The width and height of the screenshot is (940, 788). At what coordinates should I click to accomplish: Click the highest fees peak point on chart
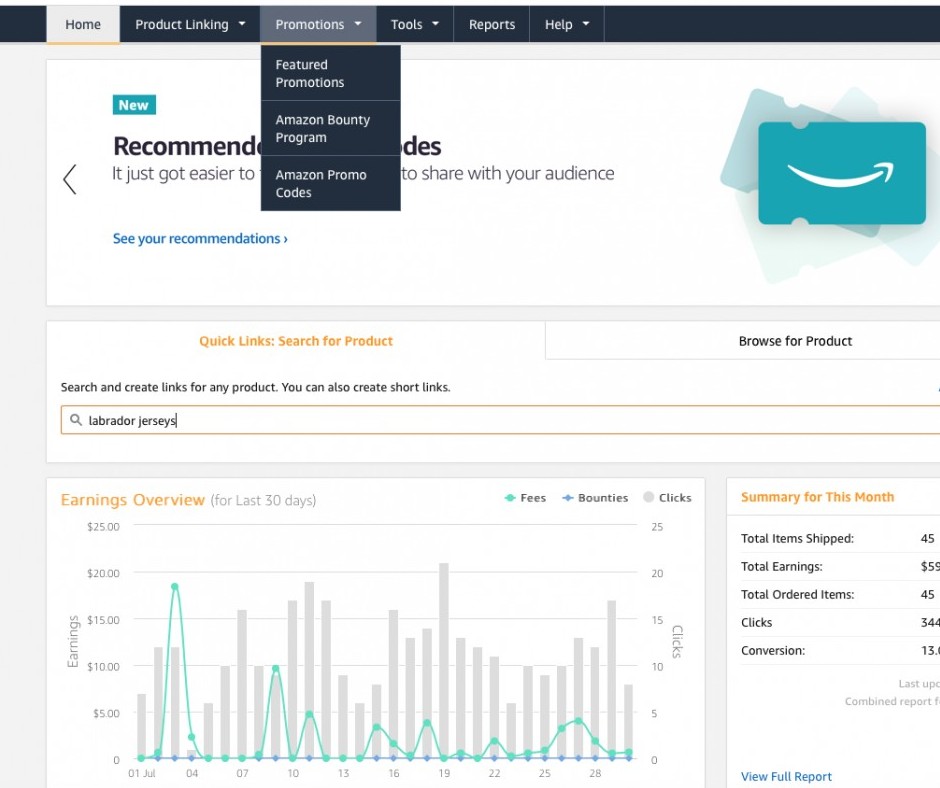pos(174,587)
